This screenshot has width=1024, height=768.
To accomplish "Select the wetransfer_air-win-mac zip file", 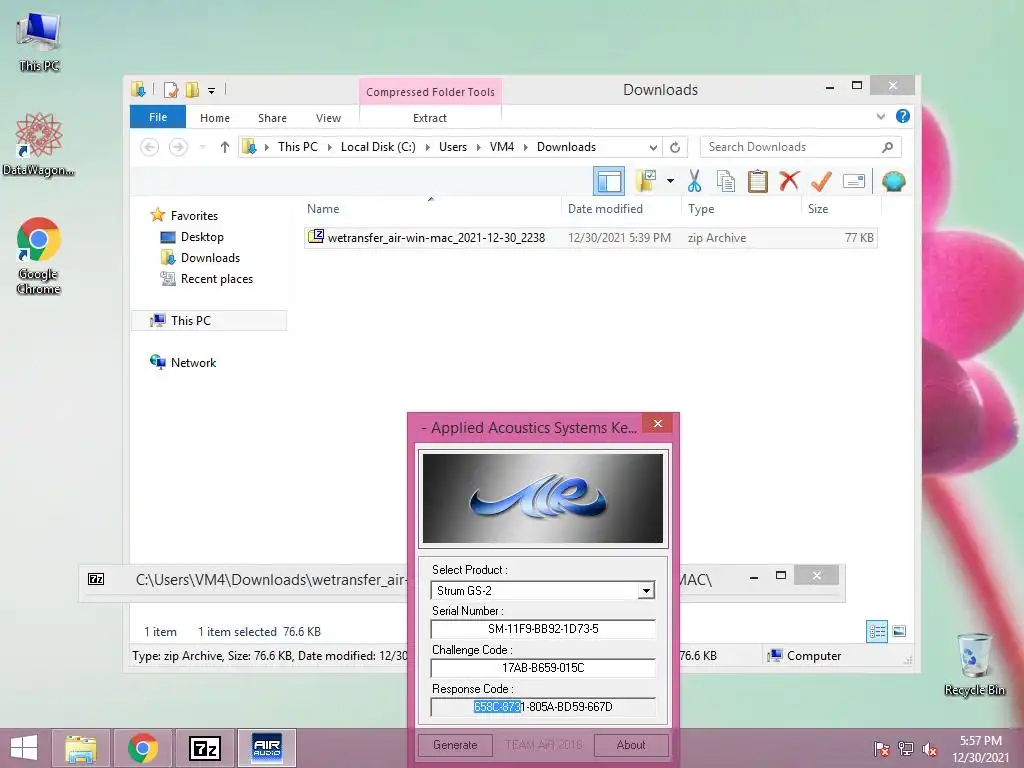I will pyautogui.click(x=590, y=238).
